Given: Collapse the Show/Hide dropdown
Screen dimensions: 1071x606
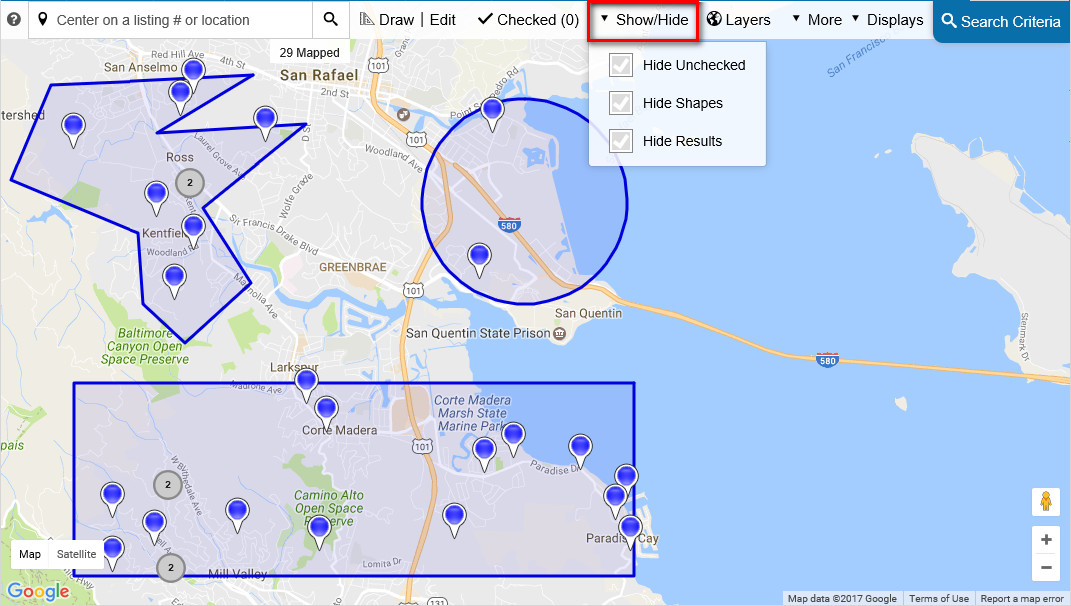Looking at the screenshot, I should (x=643, y=20).
